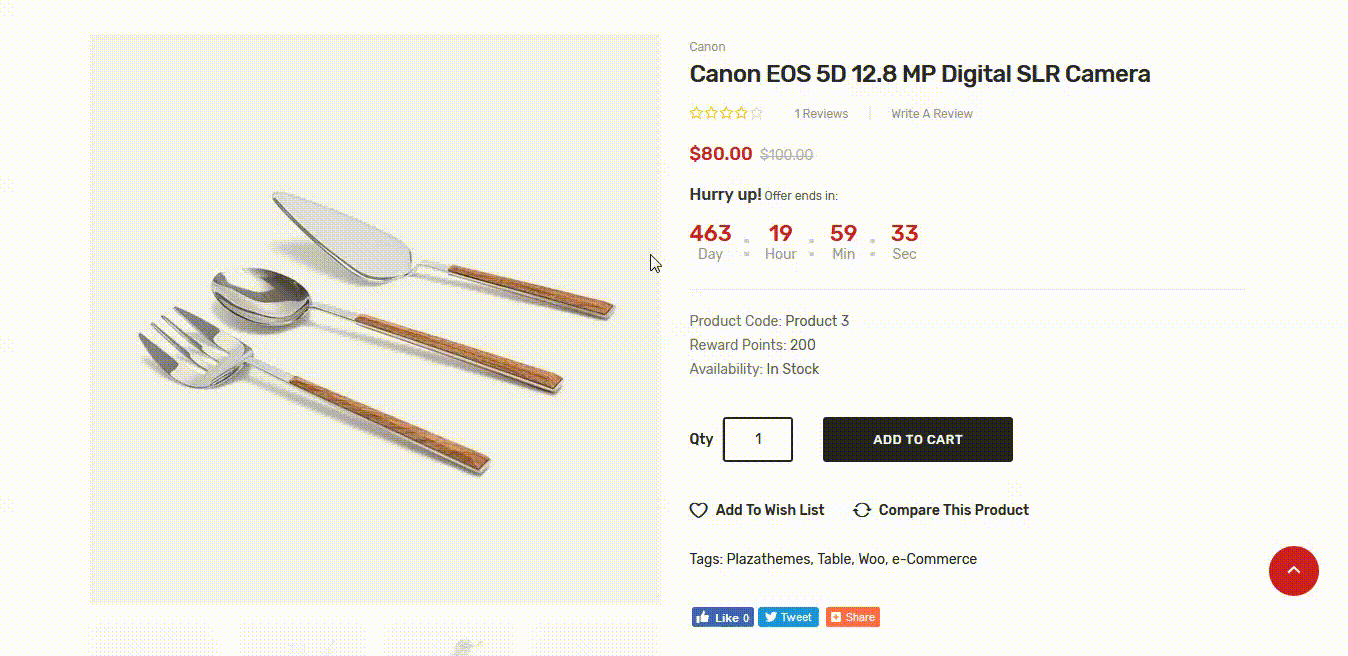The height and width of the screenshot is (656, 1348).
Task: Click the compare arrows icon
Action: [862, 510]
